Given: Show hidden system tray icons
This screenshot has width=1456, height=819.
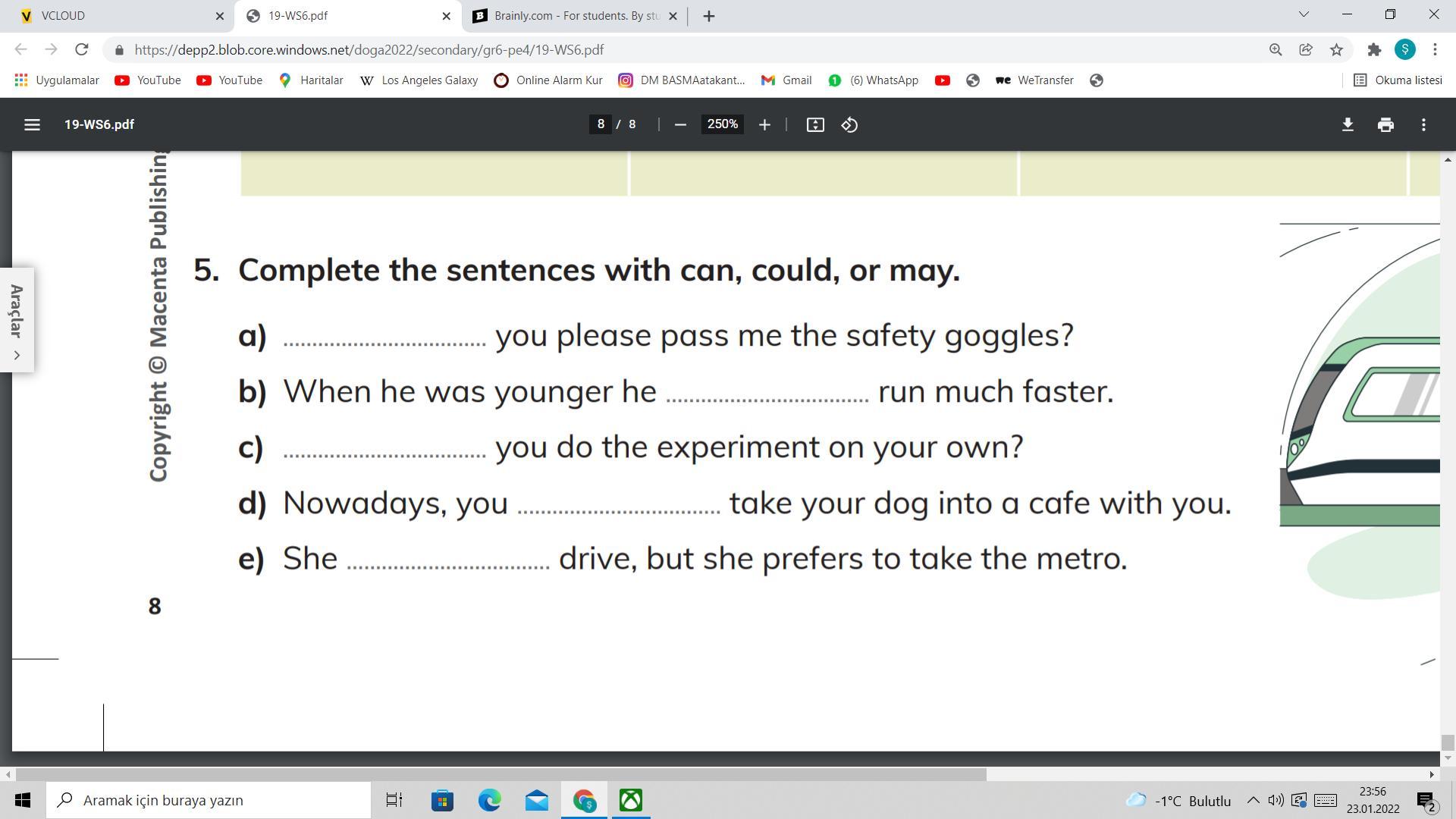Looking at the screenshot, I should tap(1253, 800).
